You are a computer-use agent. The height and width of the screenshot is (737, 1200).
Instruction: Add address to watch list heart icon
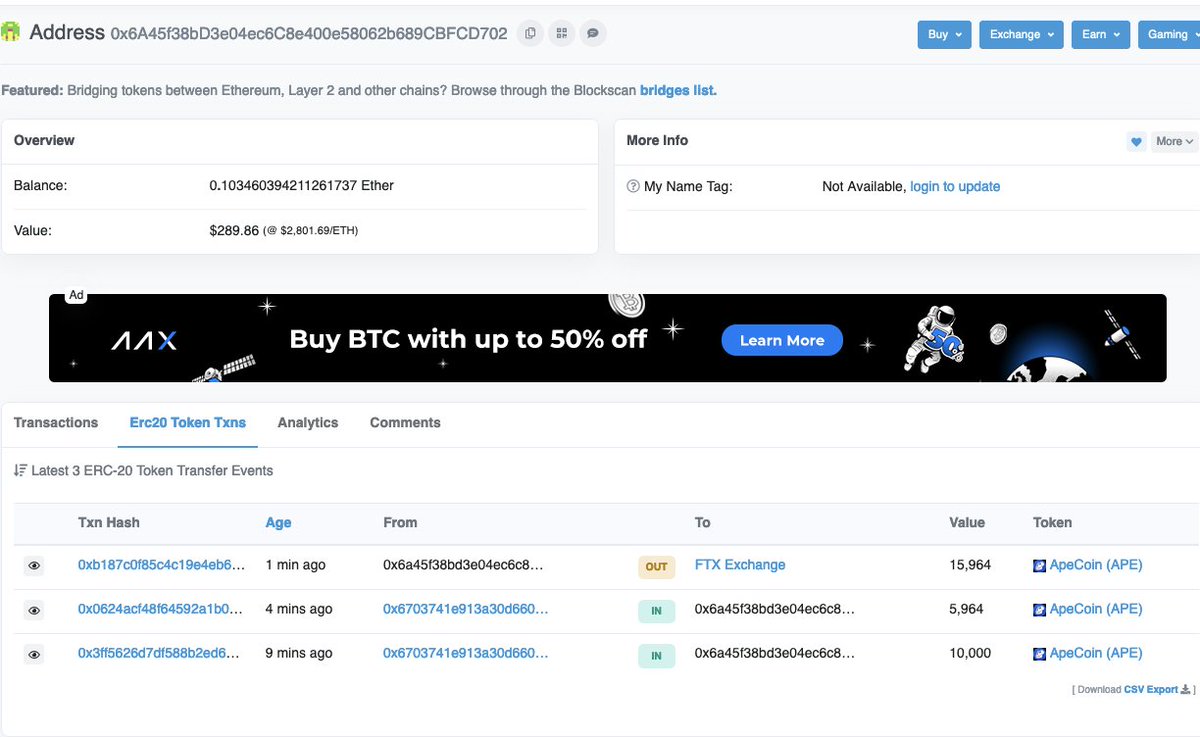click(1136, 142)
